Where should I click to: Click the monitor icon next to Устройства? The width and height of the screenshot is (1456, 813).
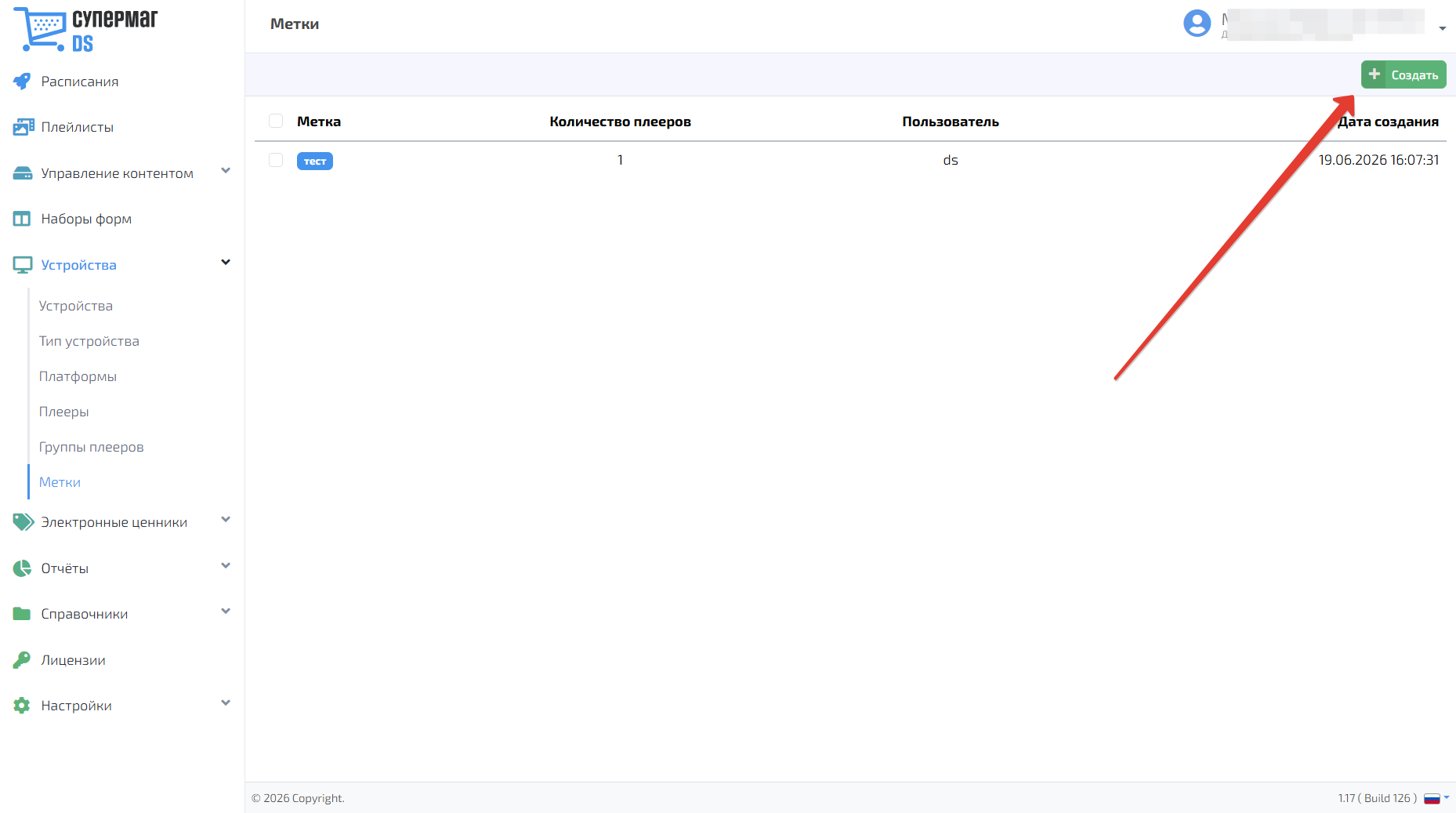[x=22, y=265]
